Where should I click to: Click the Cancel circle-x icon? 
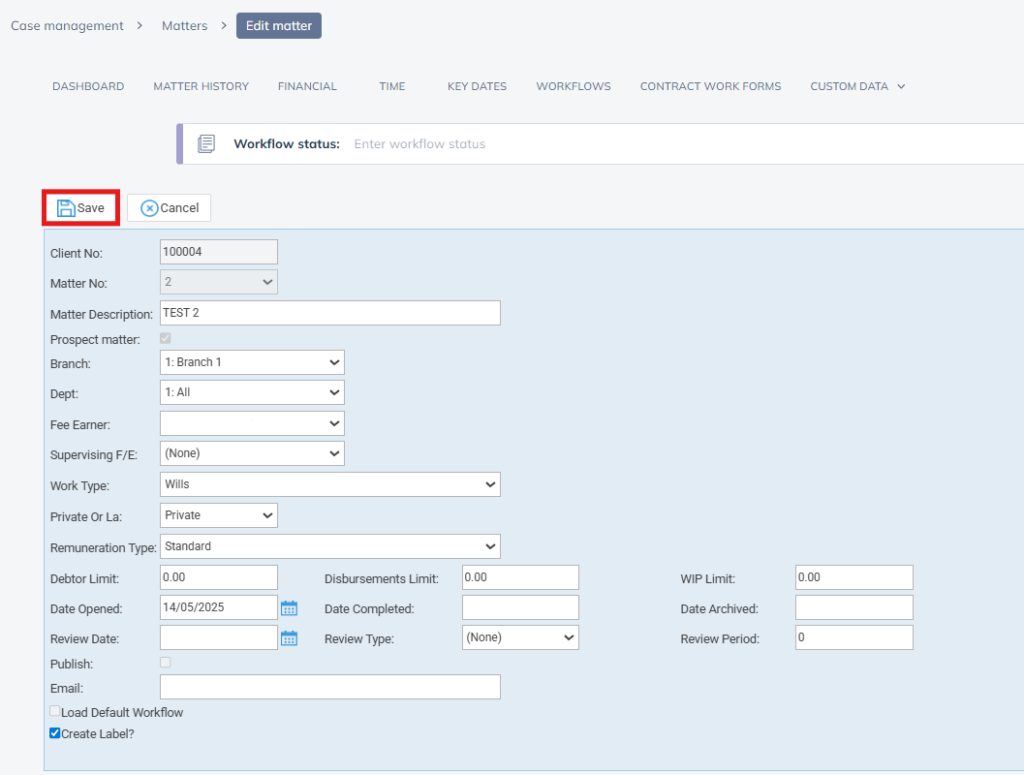point(149,208)
